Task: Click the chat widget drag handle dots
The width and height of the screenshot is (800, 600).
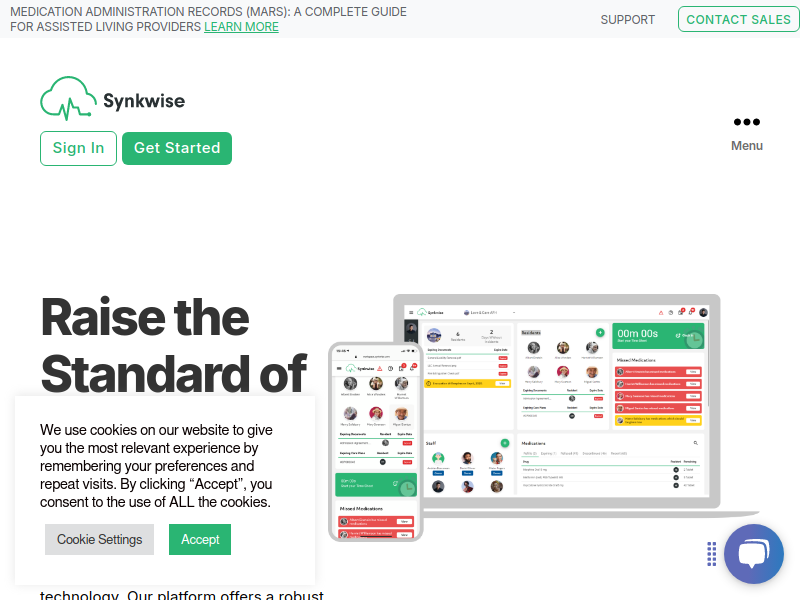Action: click(x=712, y=554)
